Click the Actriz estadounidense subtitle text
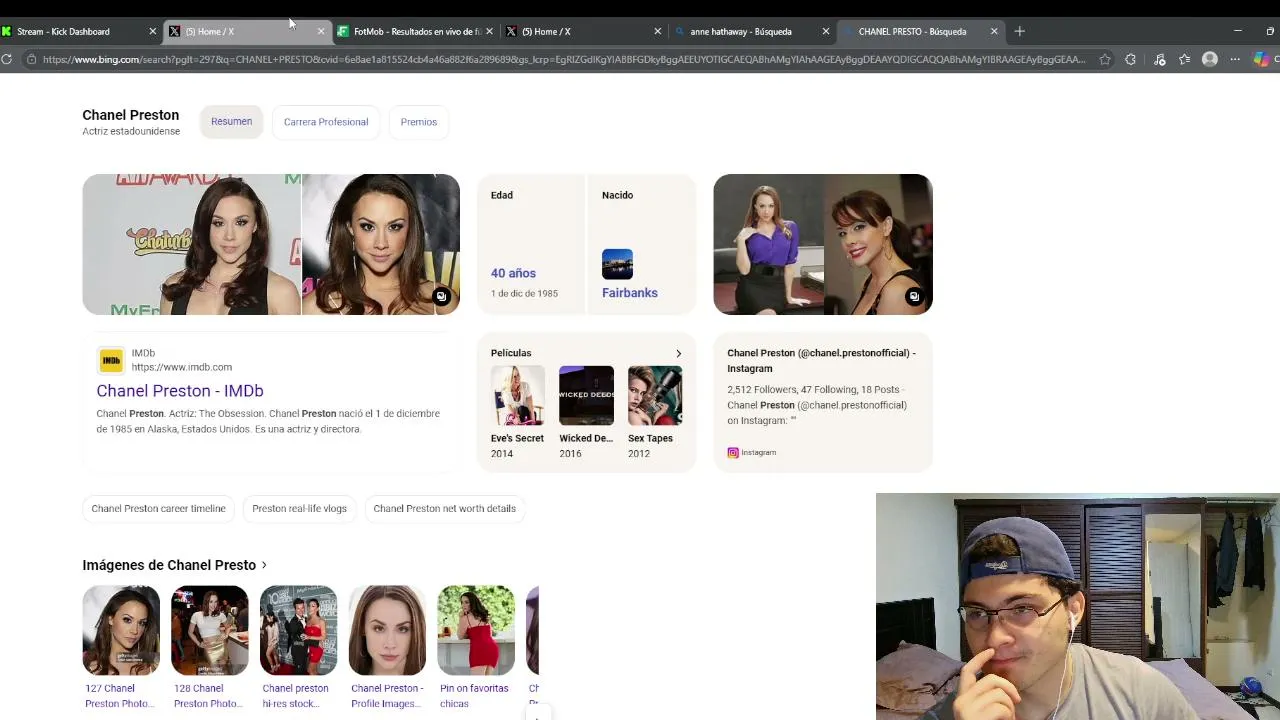This screenshot has width=1280, height=720. (131, 131)
